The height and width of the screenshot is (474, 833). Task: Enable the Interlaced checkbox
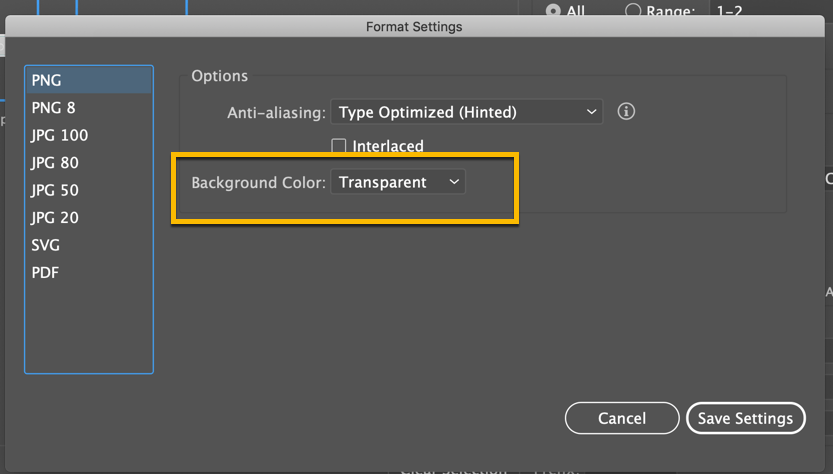[x=339, y=146]
